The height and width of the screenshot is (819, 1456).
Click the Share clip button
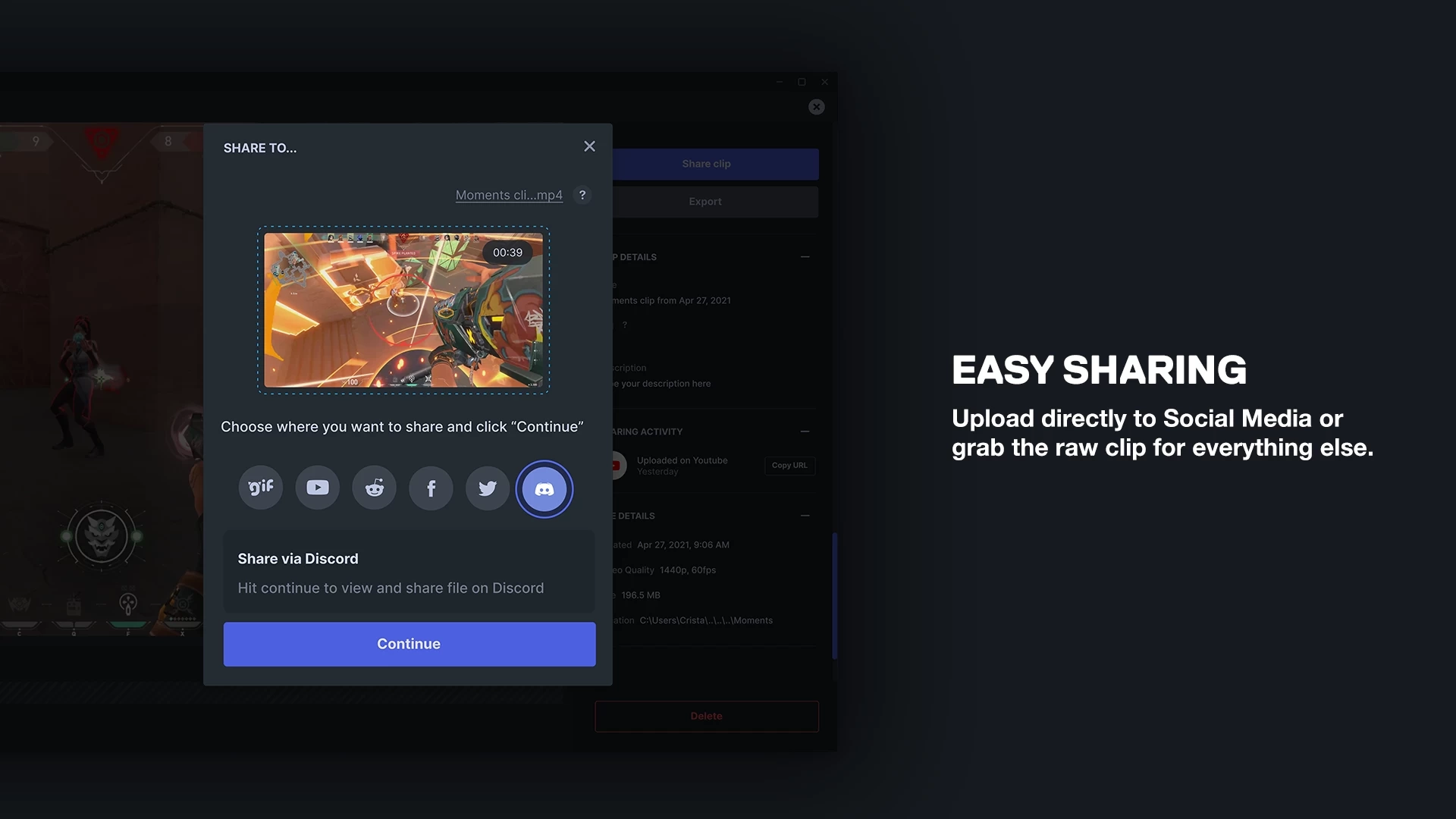click(x=706, y=164)
